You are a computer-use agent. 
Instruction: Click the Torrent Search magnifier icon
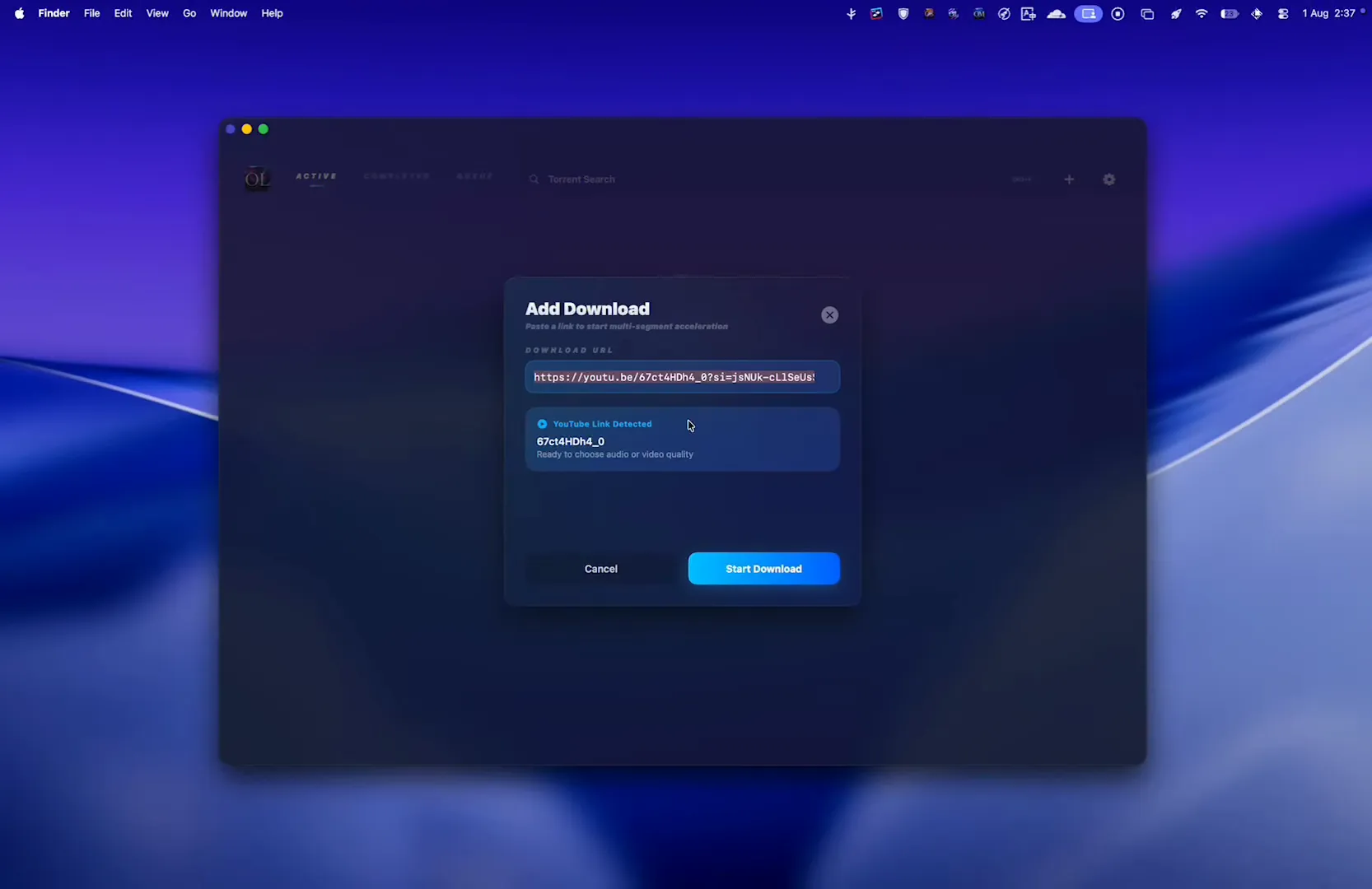tap(534, 179)
